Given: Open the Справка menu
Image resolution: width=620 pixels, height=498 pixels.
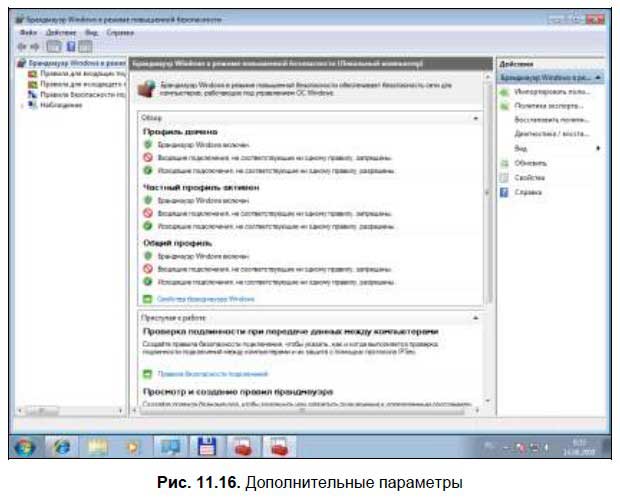Looking at the screenshot, I should coord(120,32).
